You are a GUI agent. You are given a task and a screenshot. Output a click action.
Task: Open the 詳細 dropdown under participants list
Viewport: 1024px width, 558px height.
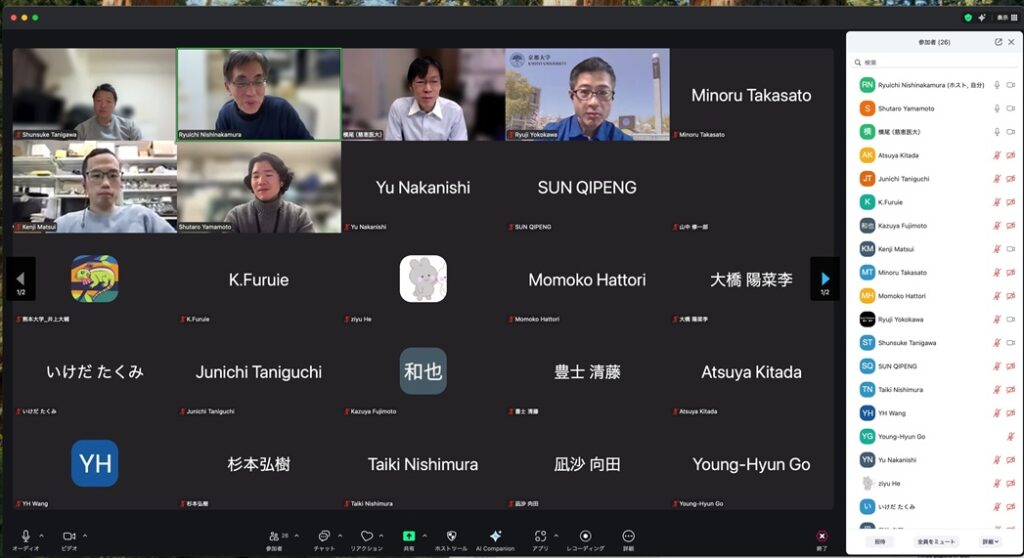pos(990,541)
